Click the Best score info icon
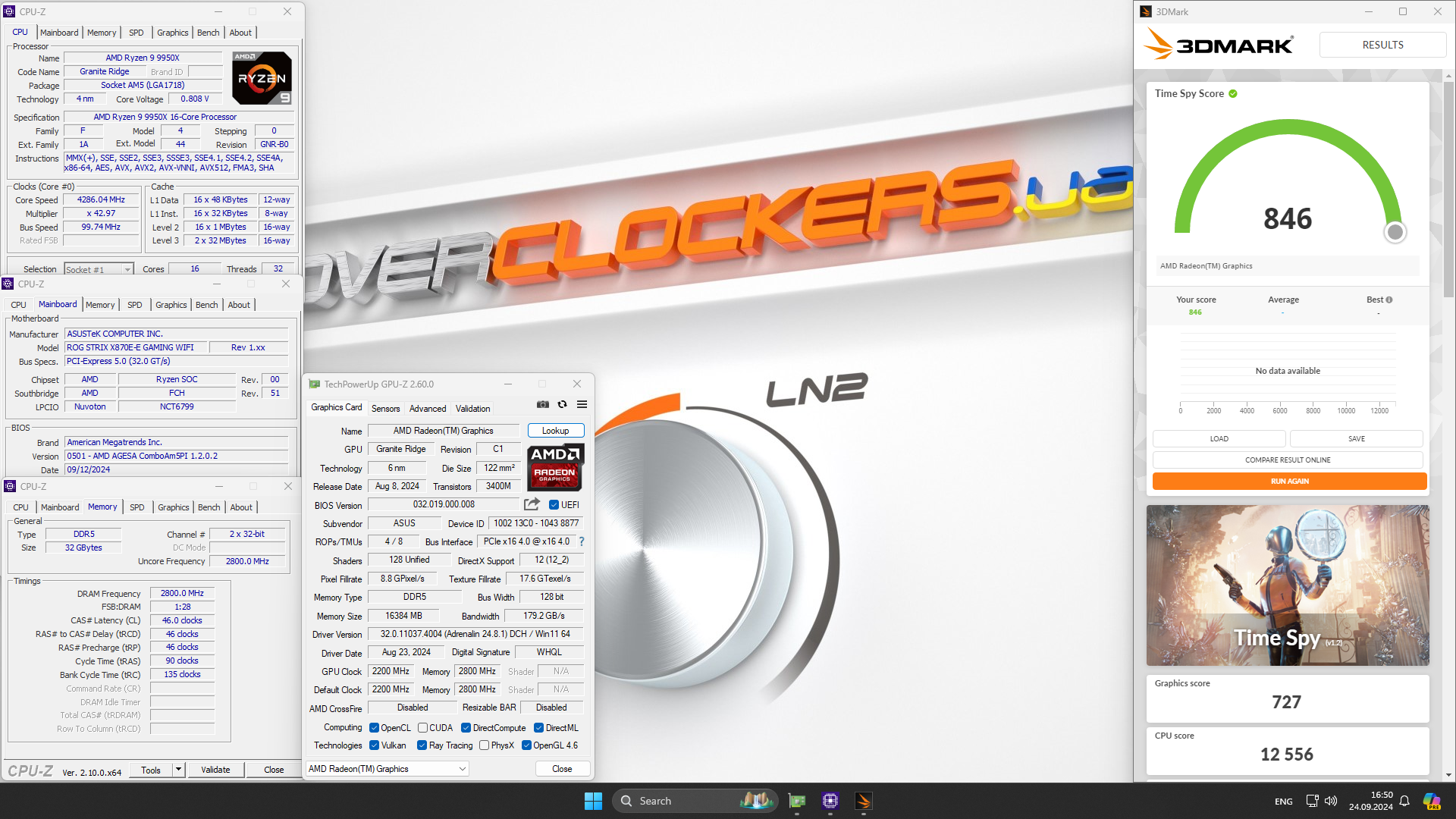This screenshot has height=819, width=1456. 1389,300
